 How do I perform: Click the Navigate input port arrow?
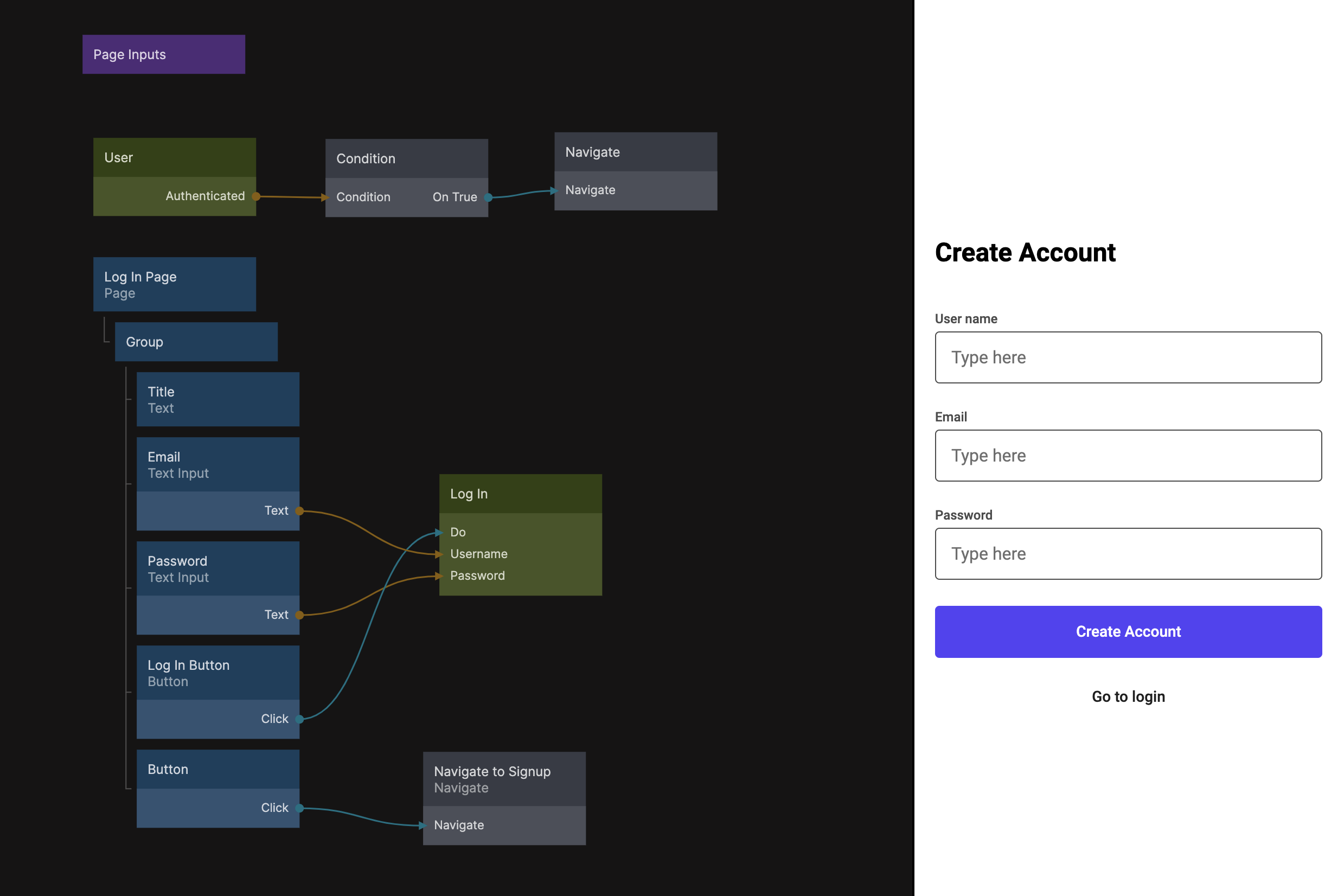coord(553,191)
